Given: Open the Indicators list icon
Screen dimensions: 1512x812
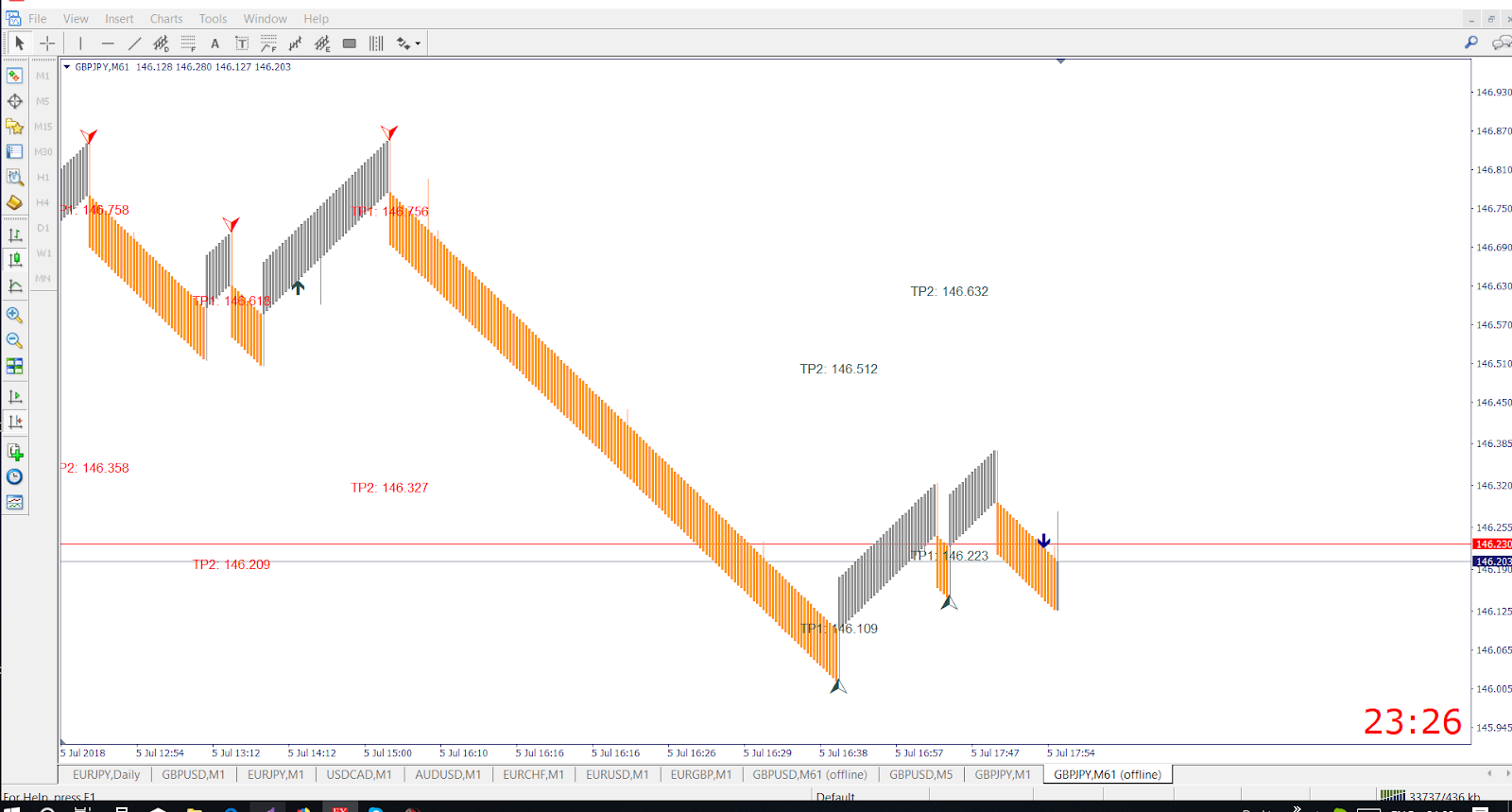Looking at the screenshot, I should coord(14,452).
